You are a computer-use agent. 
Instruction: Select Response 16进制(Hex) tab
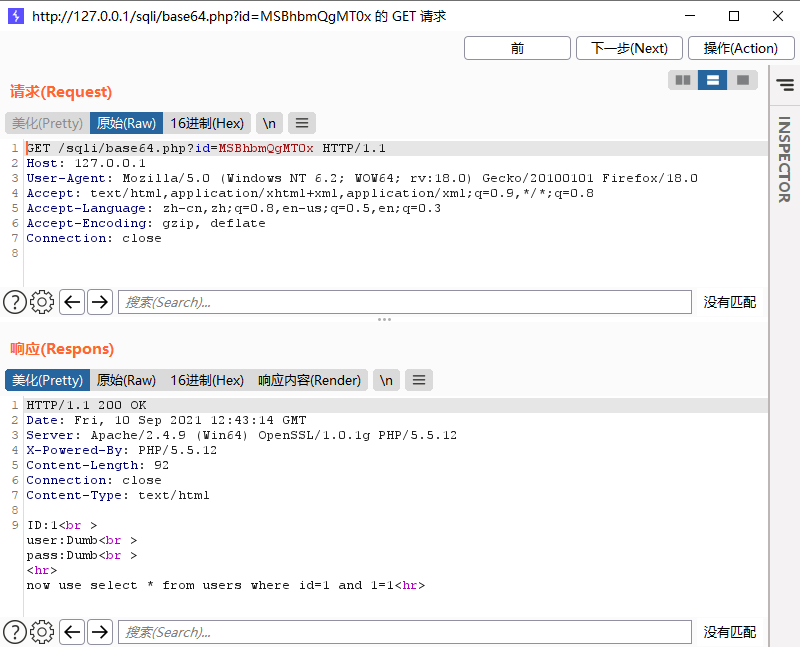pos(207,380)
